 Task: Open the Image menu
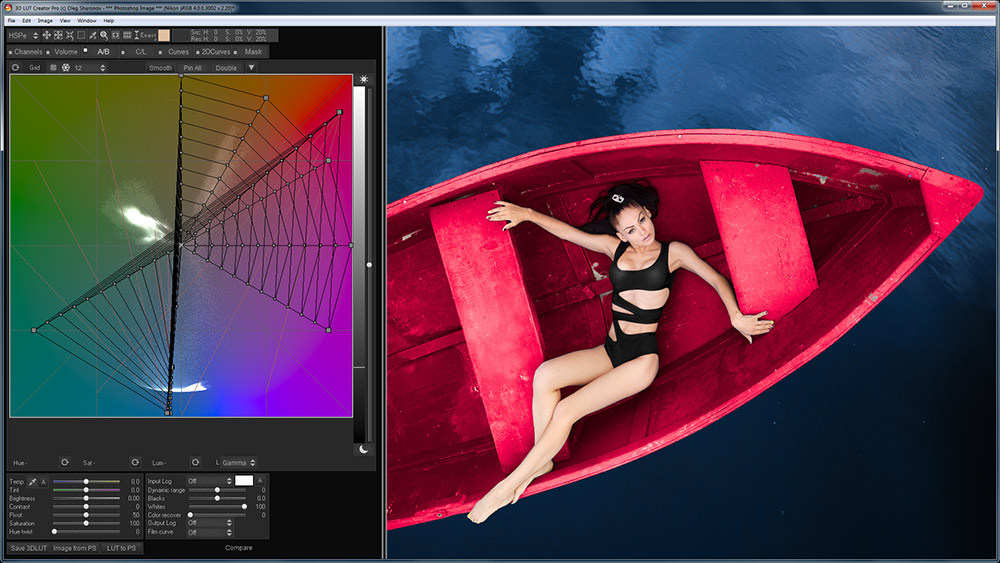click(45, 20)
